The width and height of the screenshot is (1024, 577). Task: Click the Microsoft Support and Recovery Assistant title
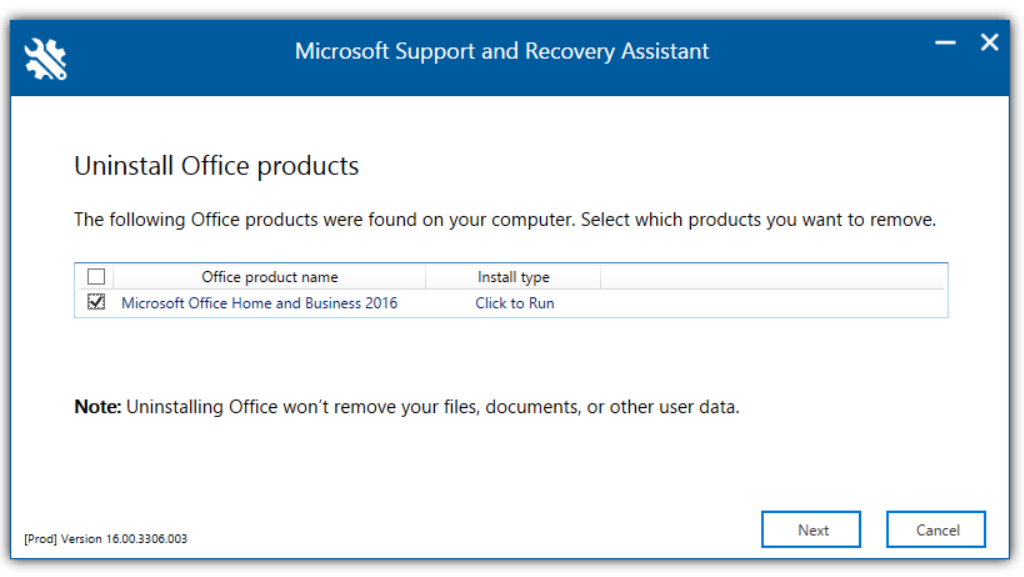[x=502, y=51]
